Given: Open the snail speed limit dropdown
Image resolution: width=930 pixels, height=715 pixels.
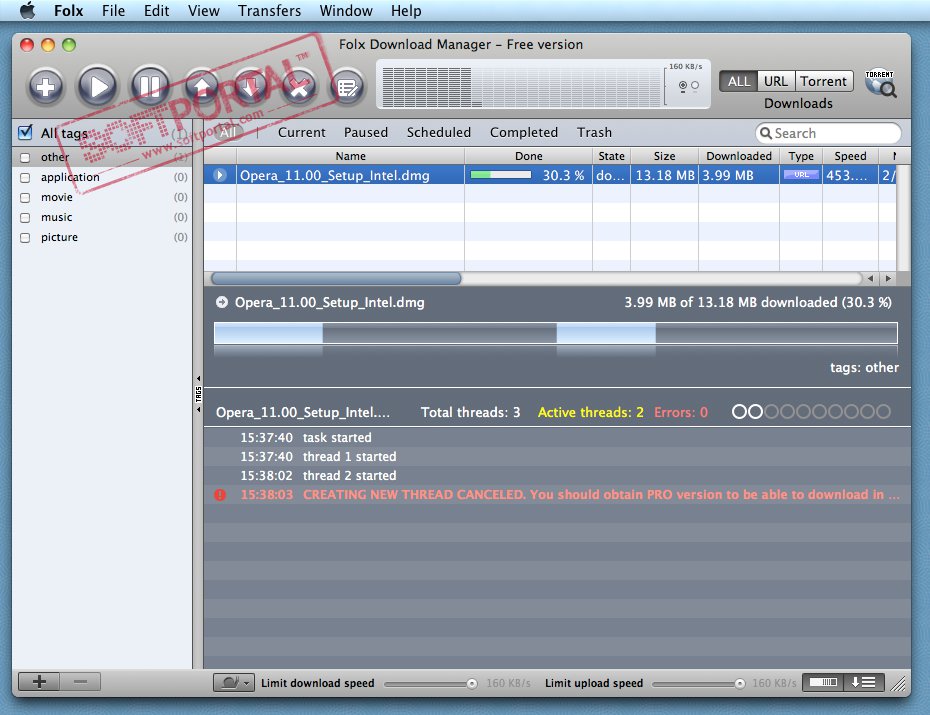Looking at the screenshot, I should click(x=234, y=683).
